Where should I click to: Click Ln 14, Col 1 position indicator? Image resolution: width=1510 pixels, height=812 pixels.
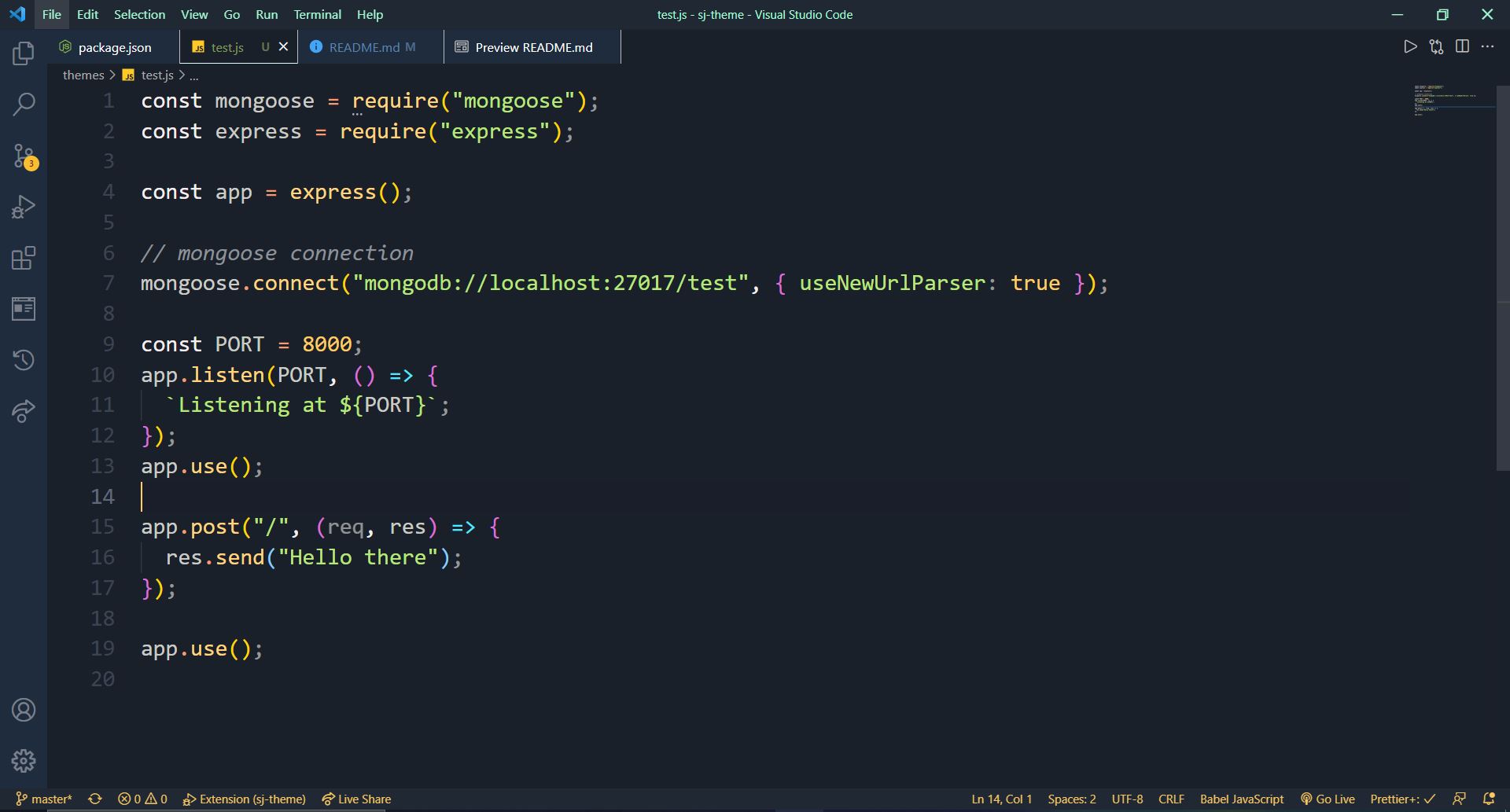1001,799
